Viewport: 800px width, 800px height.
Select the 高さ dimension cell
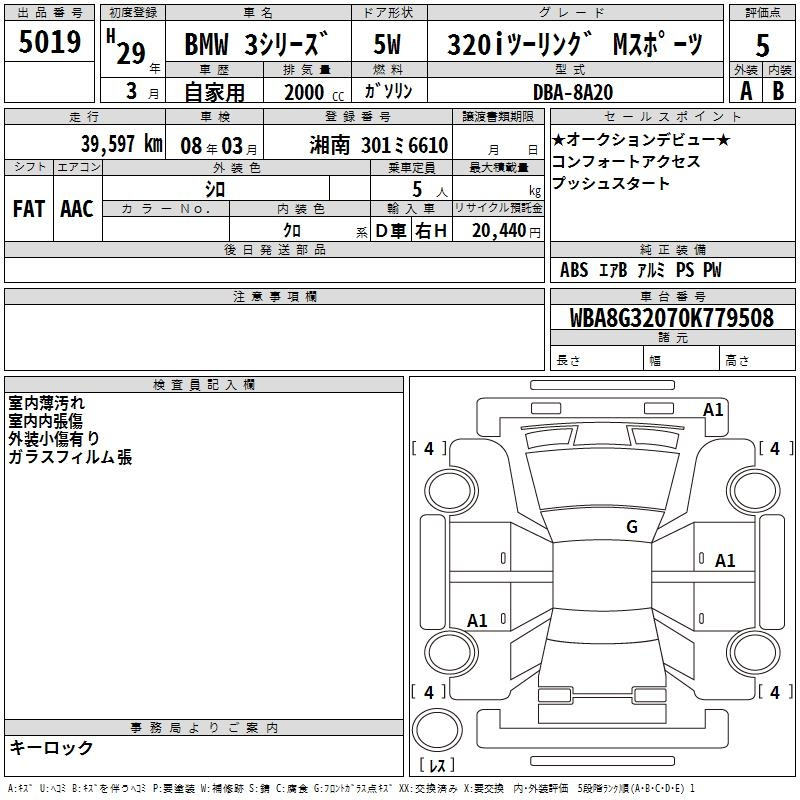pyautogui.click(x=757, y=358)
